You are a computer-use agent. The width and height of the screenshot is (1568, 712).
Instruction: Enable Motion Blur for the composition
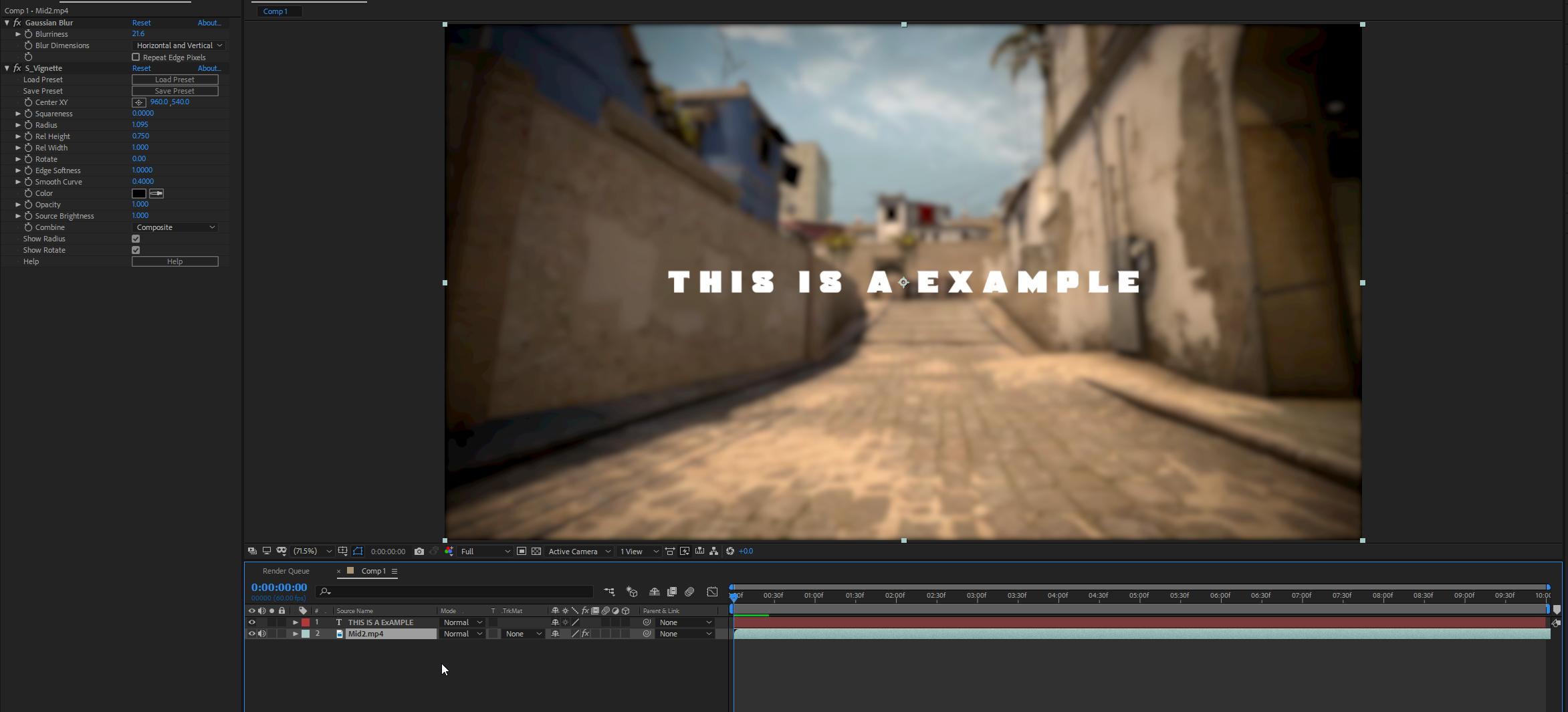(x=689, y=592)
